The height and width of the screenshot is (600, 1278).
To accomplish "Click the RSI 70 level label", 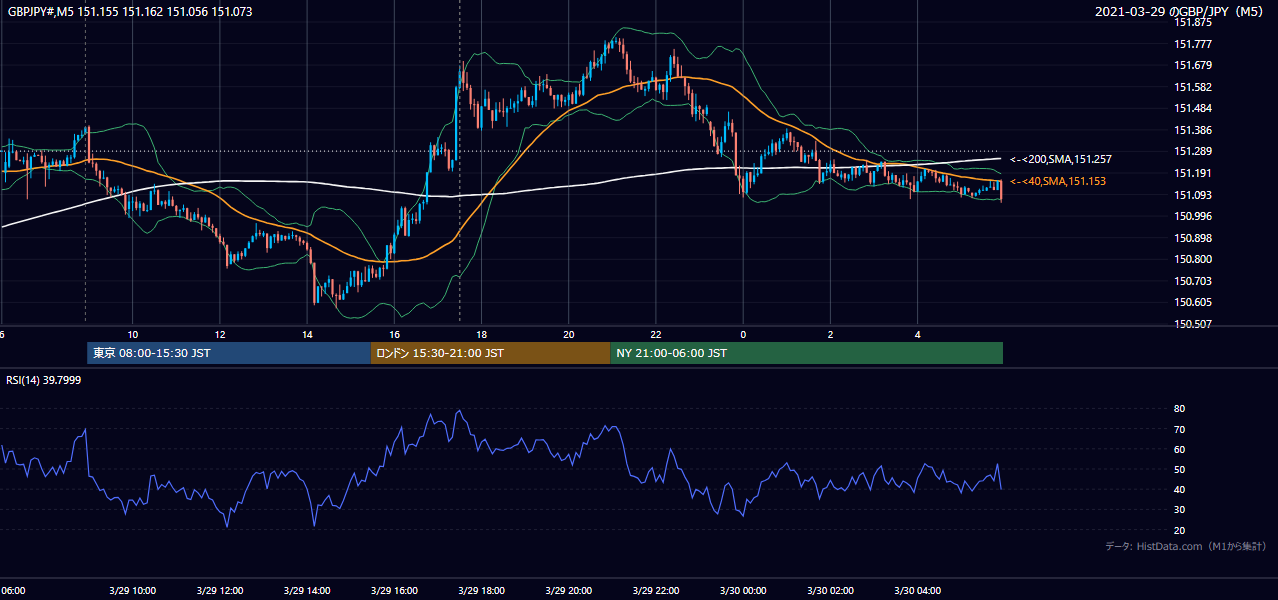I will (1179, 429).
